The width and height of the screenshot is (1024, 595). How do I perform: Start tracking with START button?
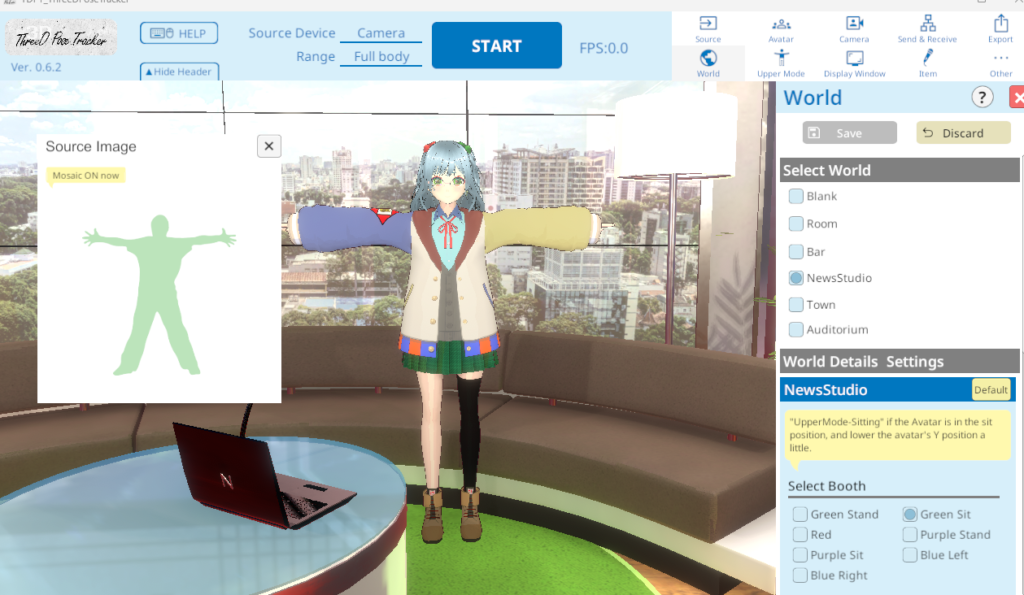(x=496, y=46)
